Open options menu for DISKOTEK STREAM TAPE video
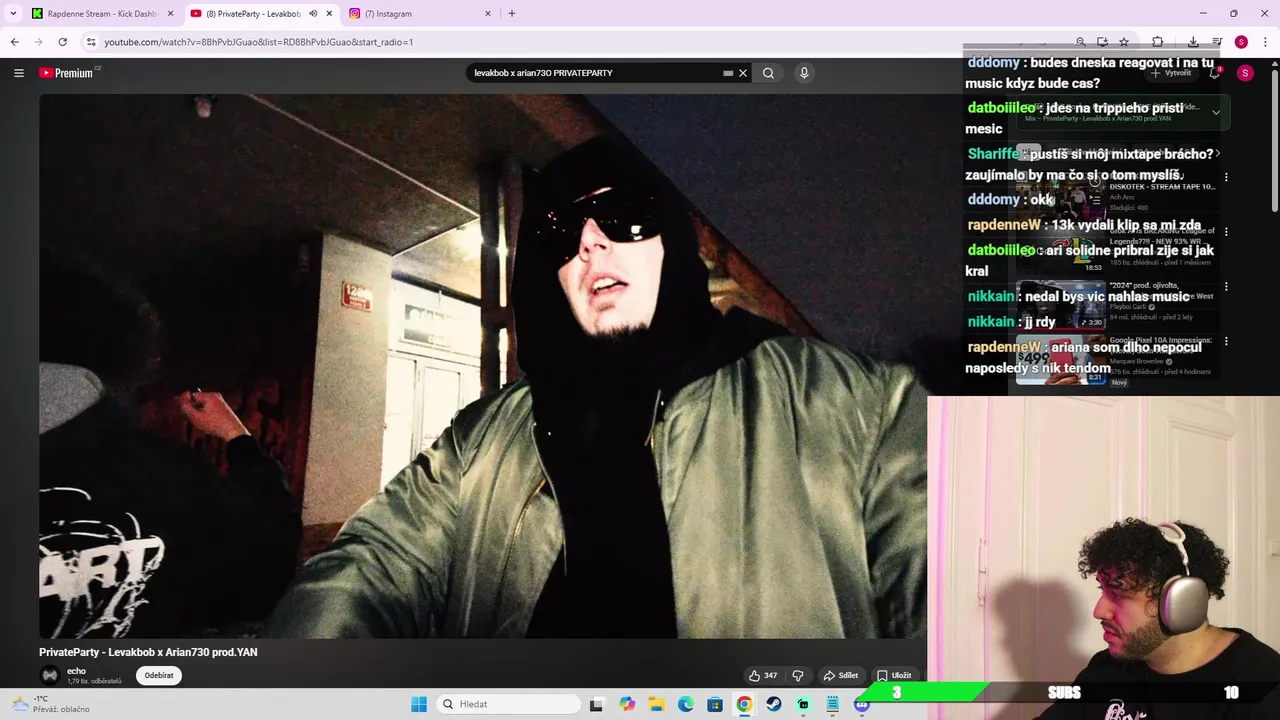The height and width of the screenshot is (720, 1280). click(1226, 177)
